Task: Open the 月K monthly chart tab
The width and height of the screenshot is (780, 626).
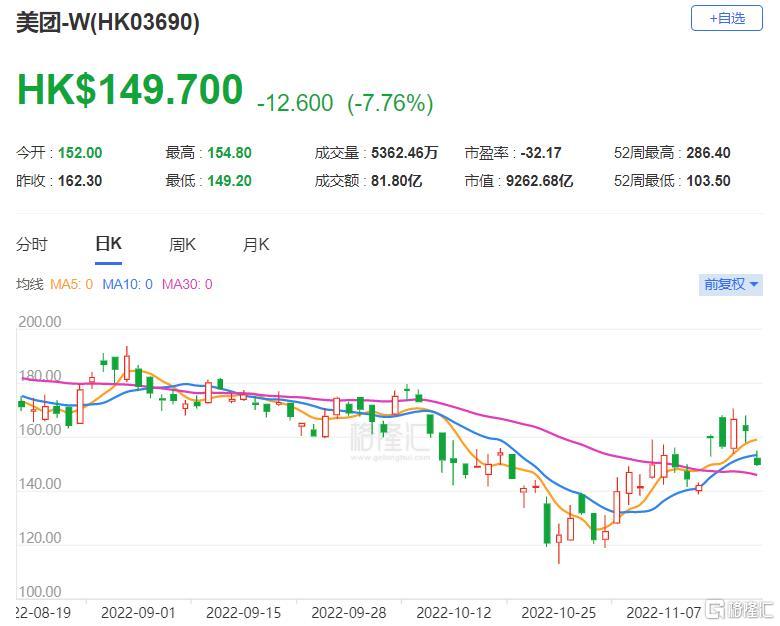Action: point(256,244)
